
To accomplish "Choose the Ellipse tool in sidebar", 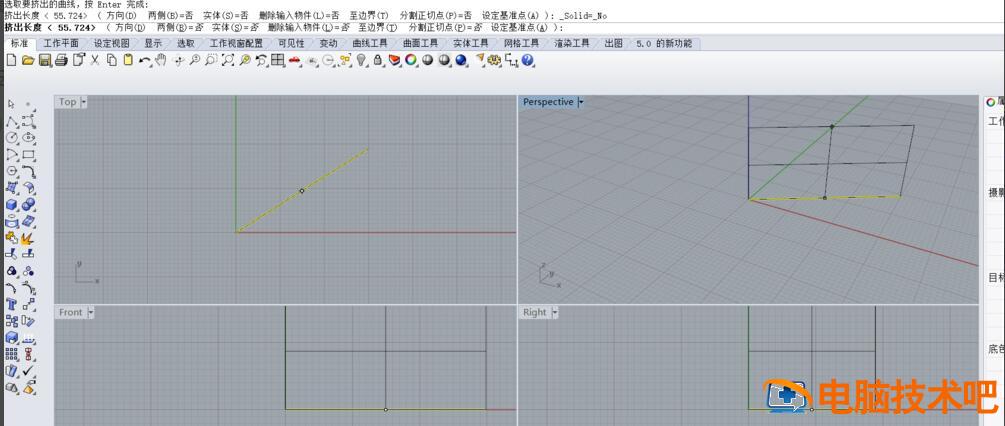I will 29,138.
